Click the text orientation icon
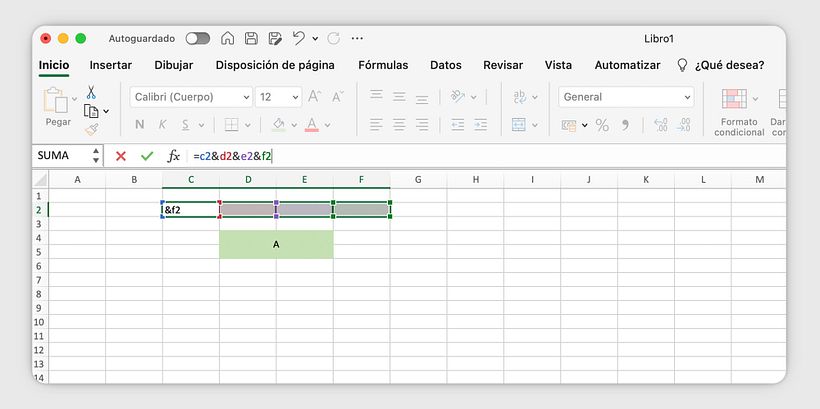The width and height of the screenshot is (820, 409). tap(458, 96)
